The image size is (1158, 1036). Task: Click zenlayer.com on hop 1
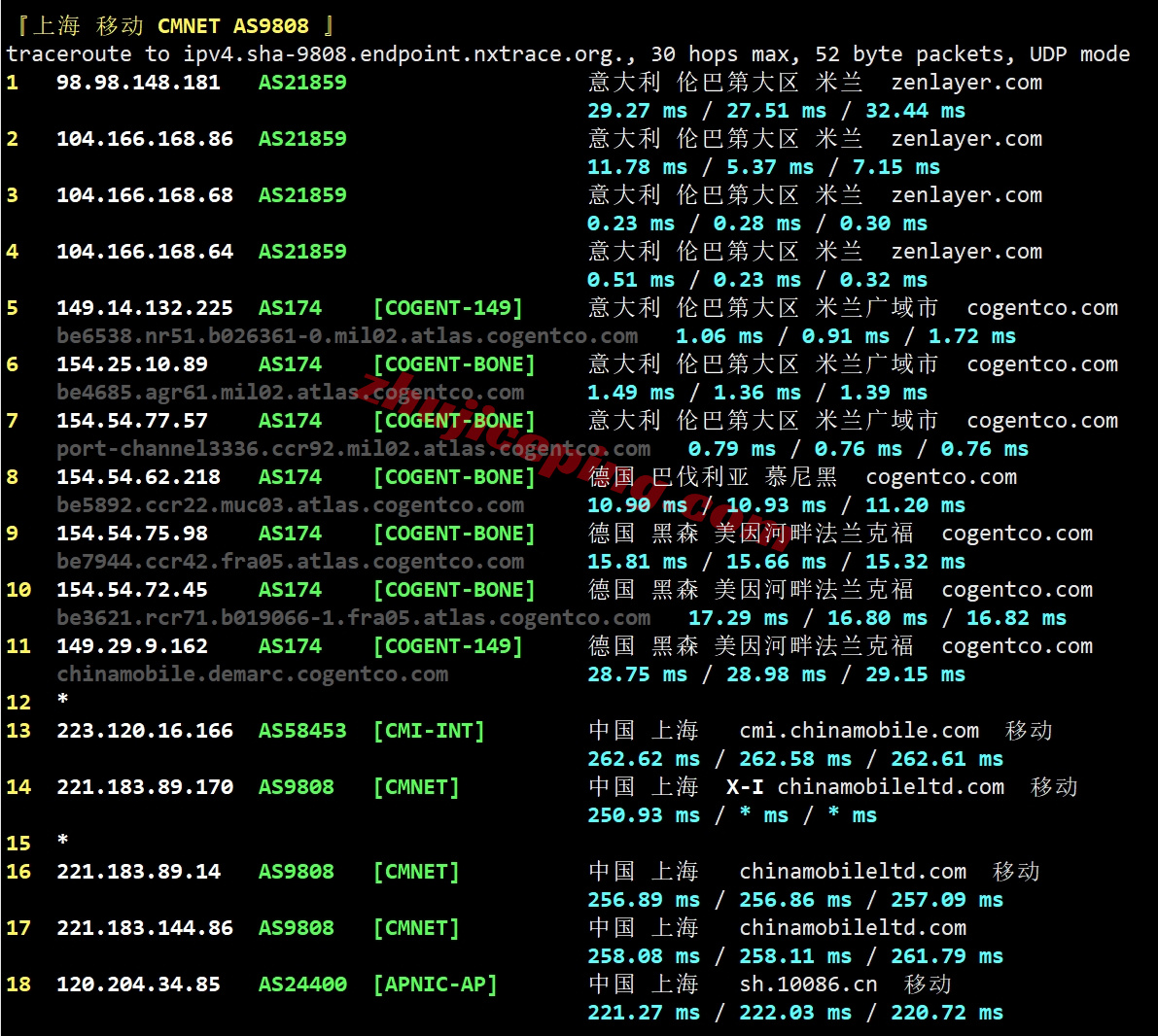(966, 82)
